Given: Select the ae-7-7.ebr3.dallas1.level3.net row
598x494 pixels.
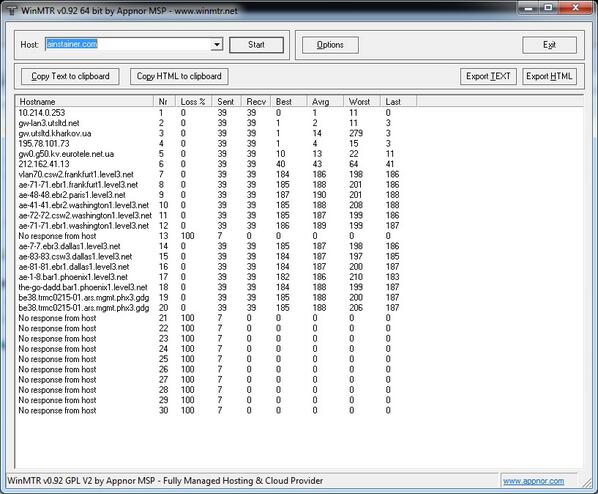Looking at the screenshot, I should click(216, 246).
